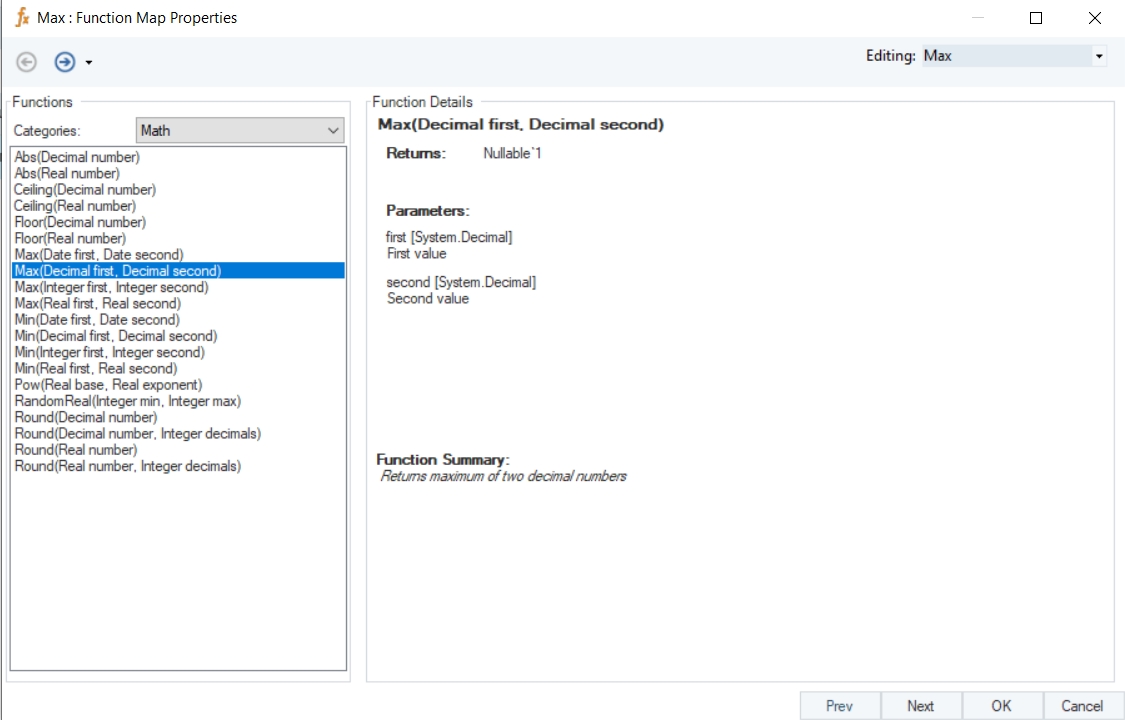Image resolution: width=1125 pixels, height=720 pixels.
Task: Choose Floor(Decimal number) function
Action: click(x=80, y=222)
